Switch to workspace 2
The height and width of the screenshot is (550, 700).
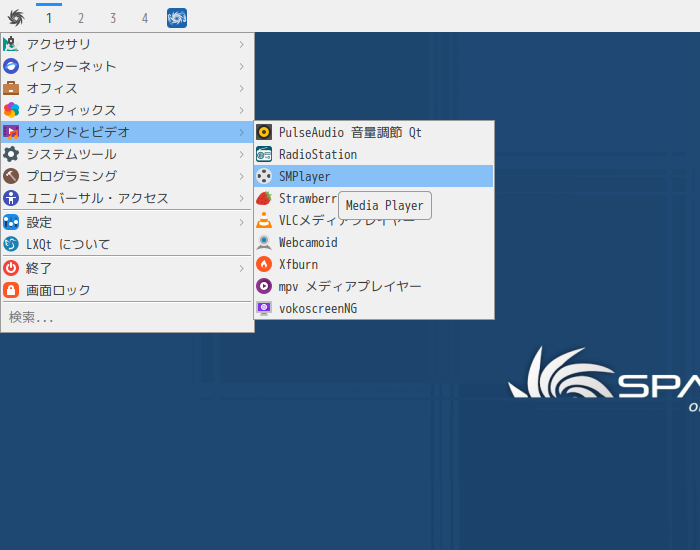coord(81,18)
